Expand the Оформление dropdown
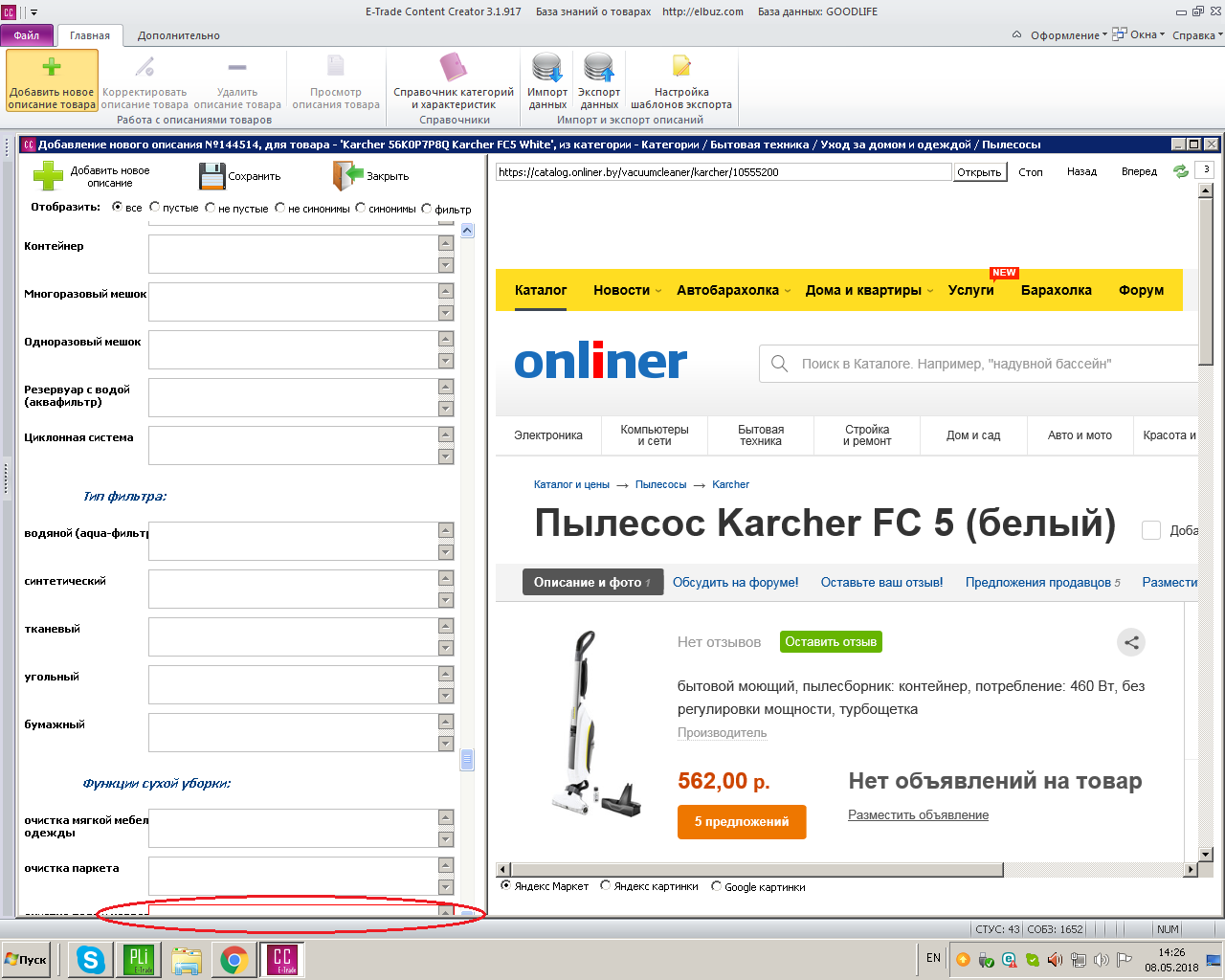The image size is (1225, 980). point(1068,35)
